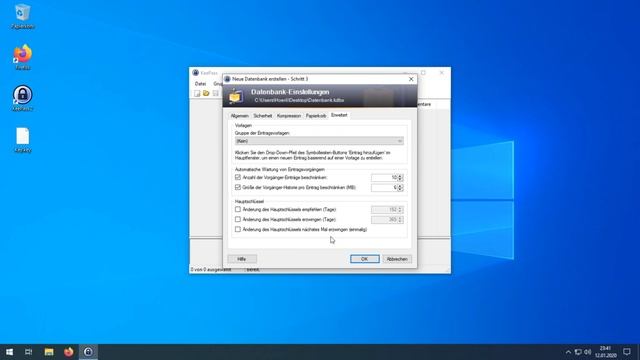Open the Firefox desktop shortcut

click(22, 58)
